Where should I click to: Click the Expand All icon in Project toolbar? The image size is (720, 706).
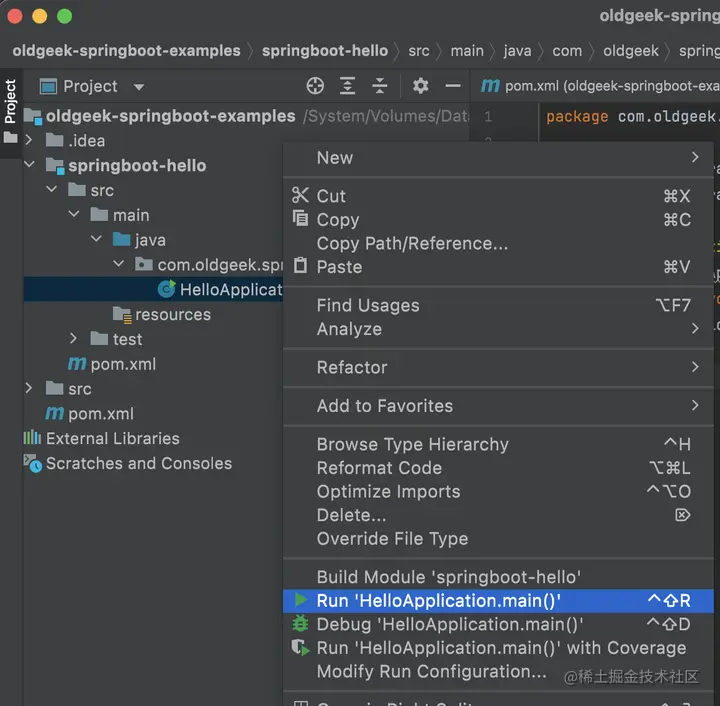[347, 86]
